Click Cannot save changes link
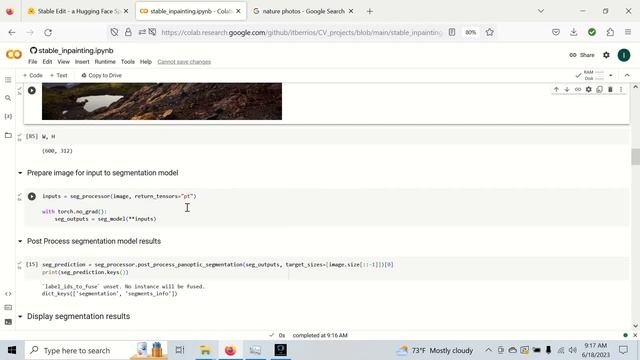The image size is (640, 360). 184,62
